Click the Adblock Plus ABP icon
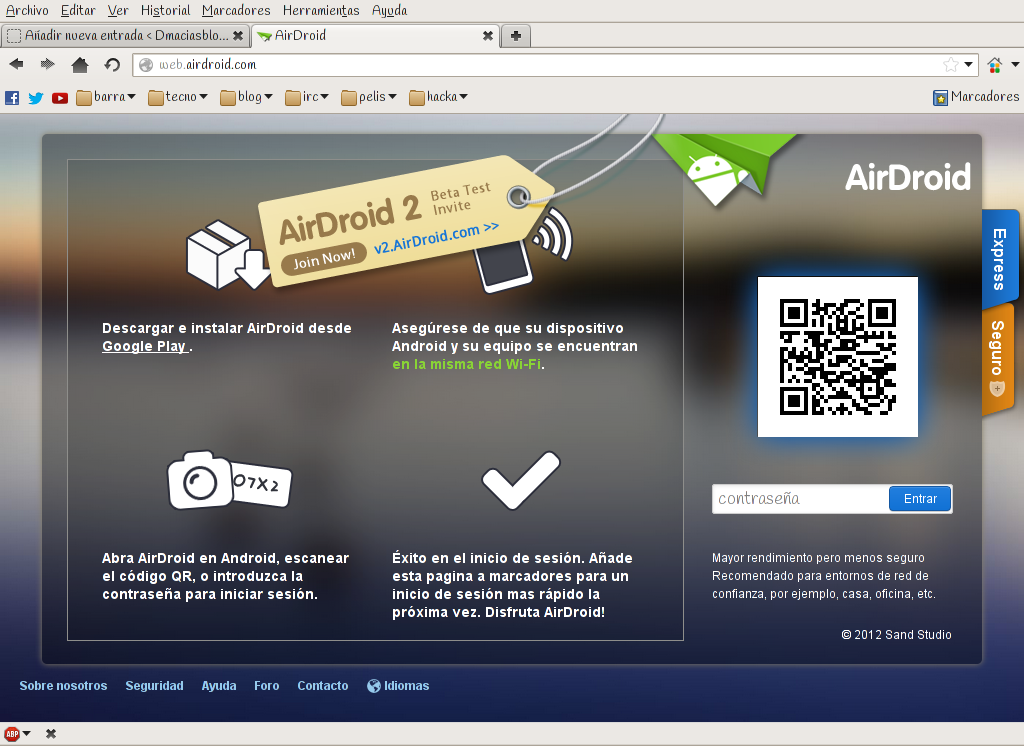The width and height of the screenshot is (1024, 746). coord(12,734)
